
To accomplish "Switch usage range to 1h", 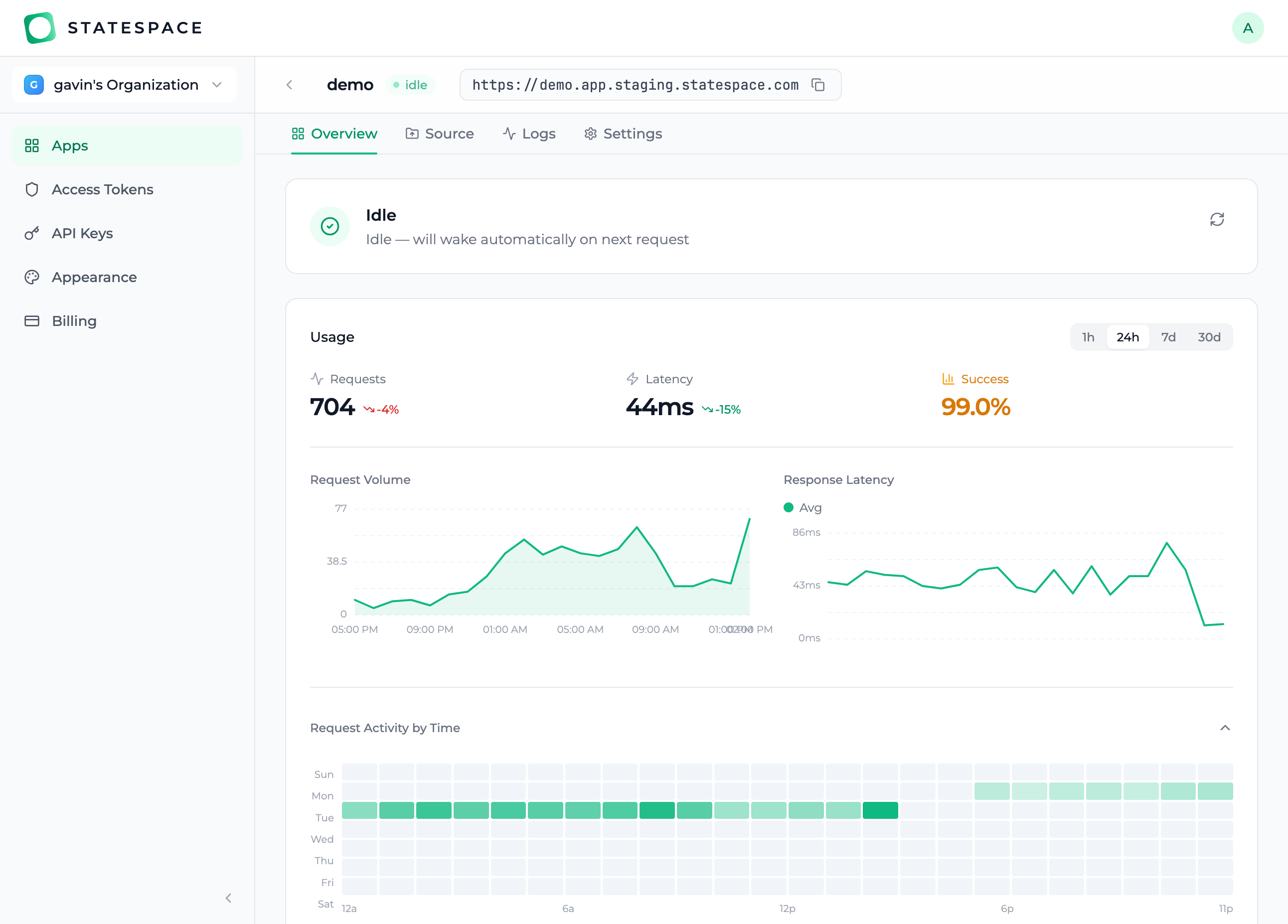I will 1088,337.
